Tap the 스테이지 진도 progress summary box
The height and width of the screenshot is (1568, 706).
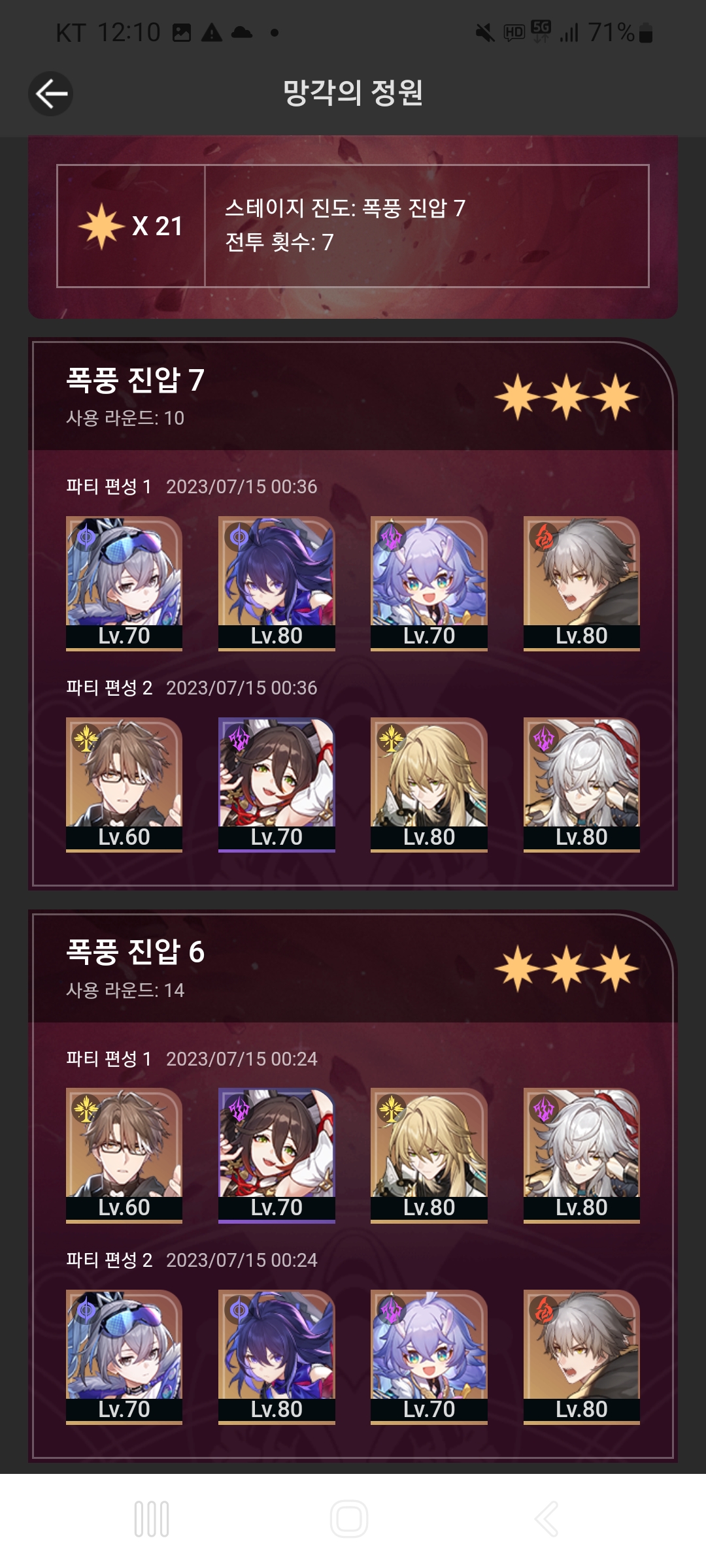(x=353, y=226)
